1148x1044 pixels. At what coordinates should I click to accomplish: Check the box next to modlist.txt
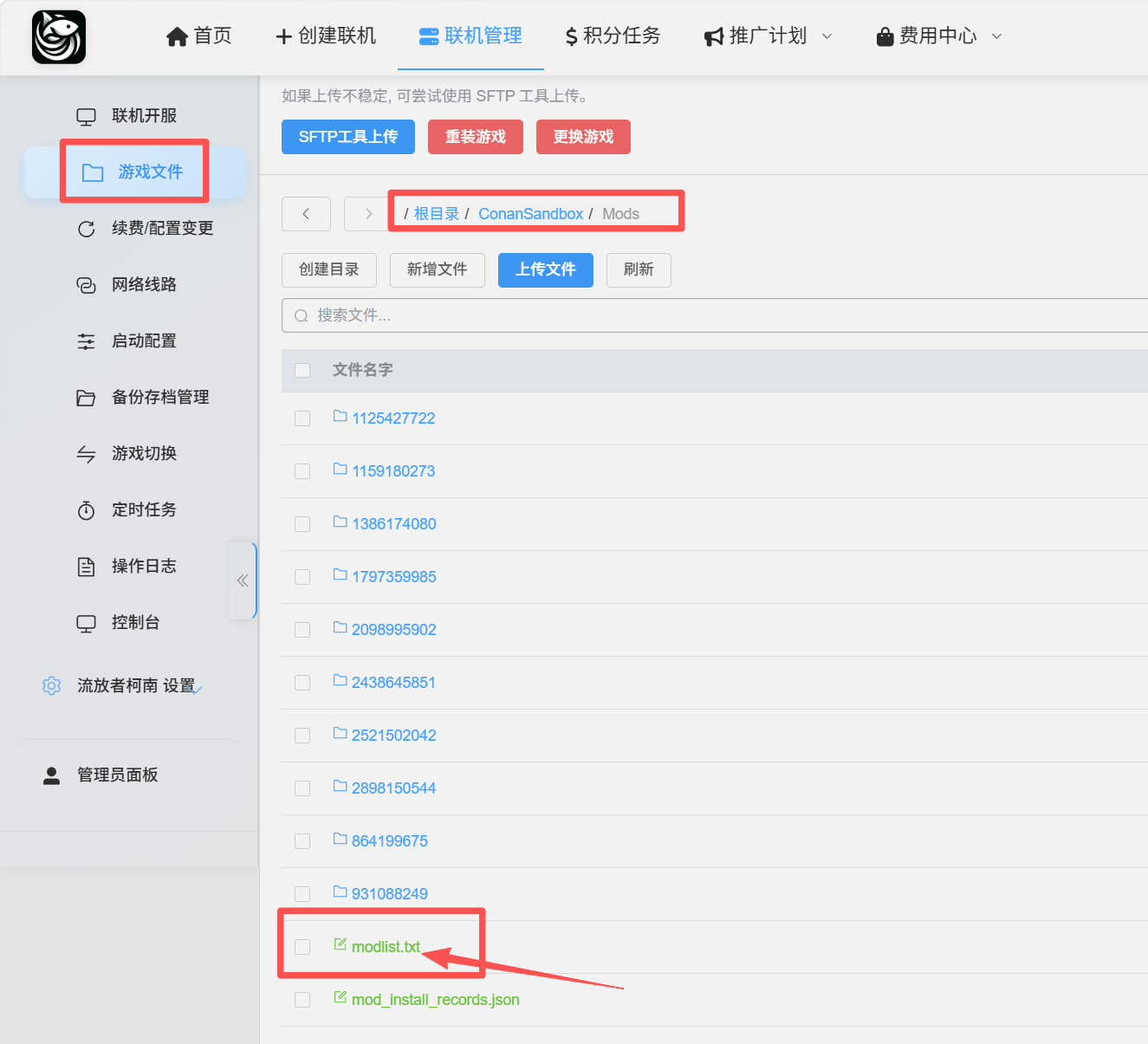302,947
